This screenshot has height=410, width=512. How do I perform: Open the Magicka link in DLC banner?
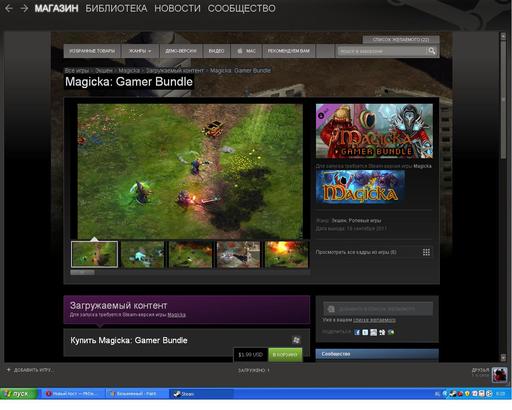tap(177, 315)
